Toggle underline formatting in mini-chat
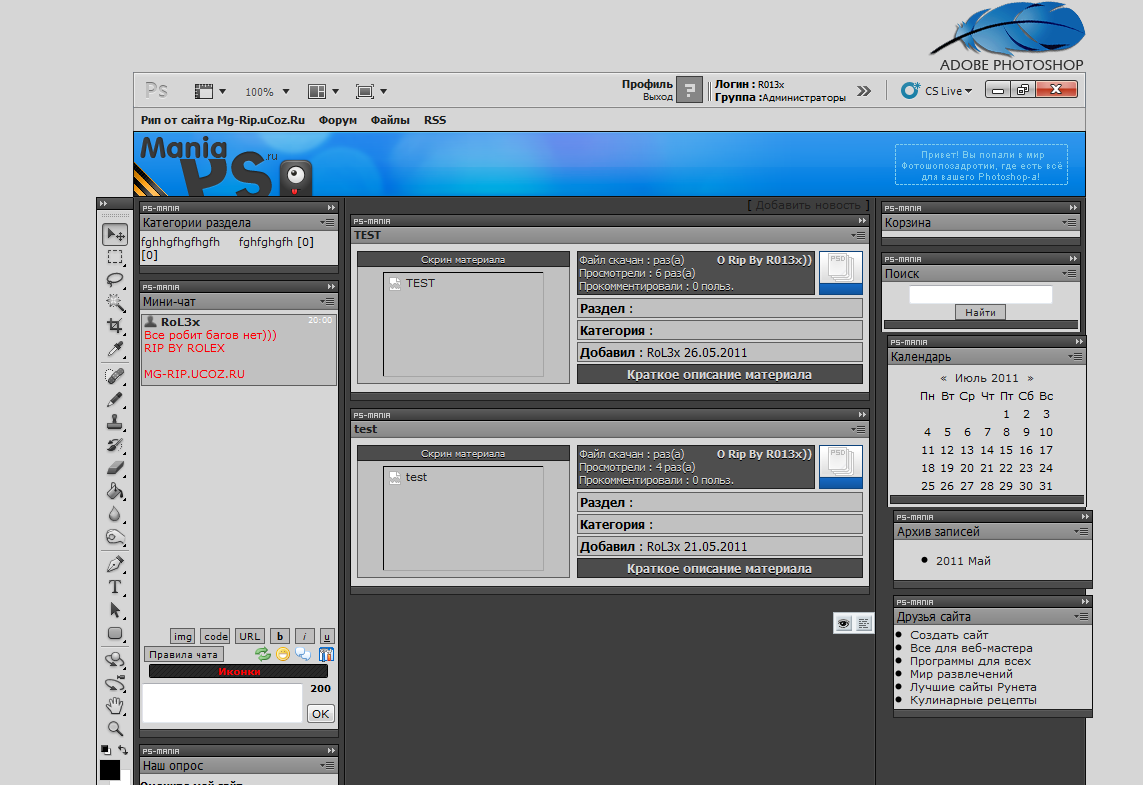This screenshot has height=785, width=1143. pyautogui.click(x=327, y=636)
